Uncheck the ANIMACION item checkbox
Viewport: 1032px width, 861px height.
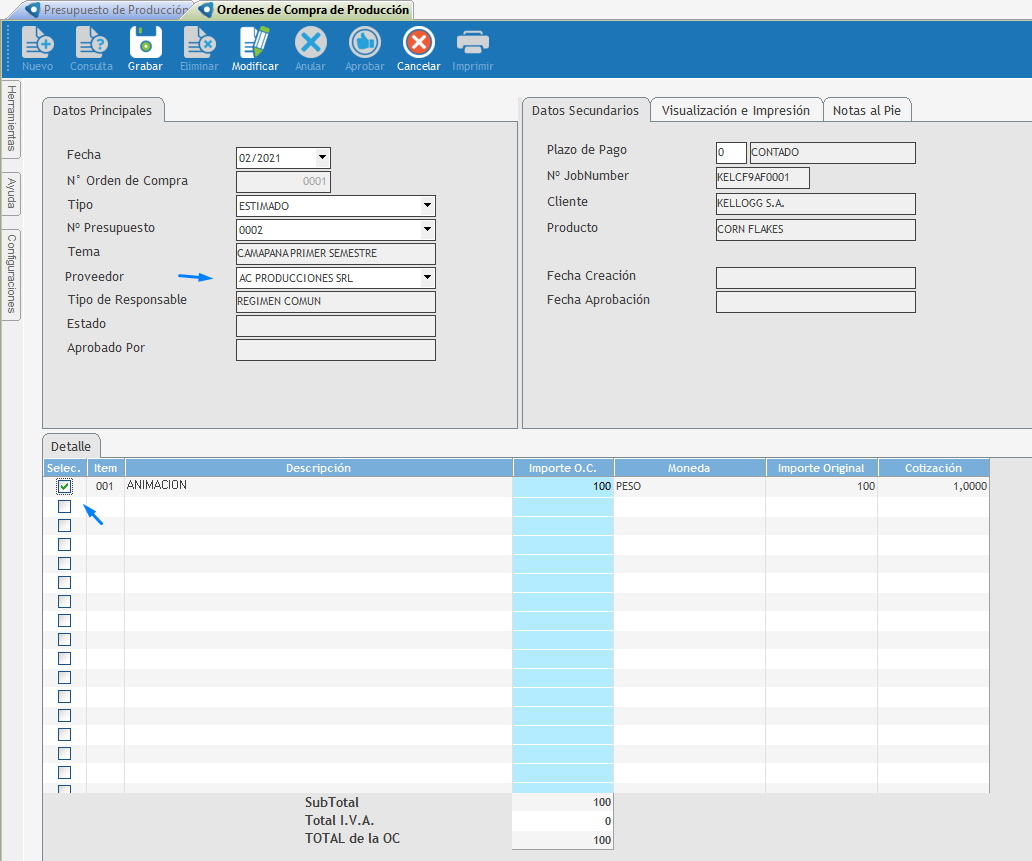(x=65, y=487)
